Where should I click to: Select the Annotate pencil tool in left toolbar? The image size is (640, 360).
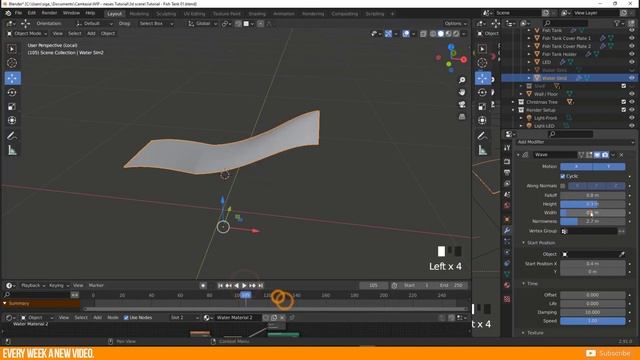tap(12, 136)
